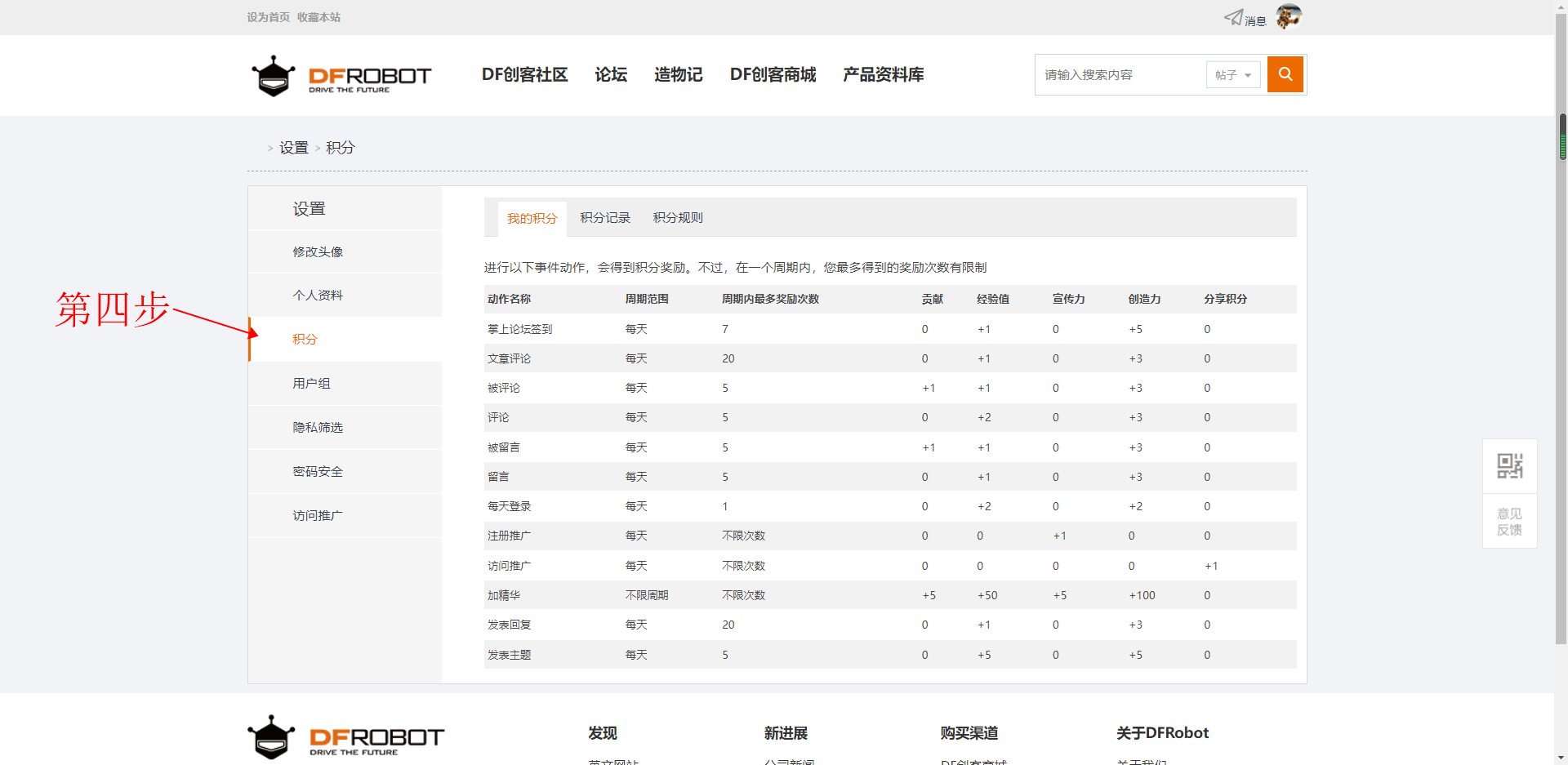
Task: Click the 被留言 row name
Action: pyautogui.click(x=504, y=447)
